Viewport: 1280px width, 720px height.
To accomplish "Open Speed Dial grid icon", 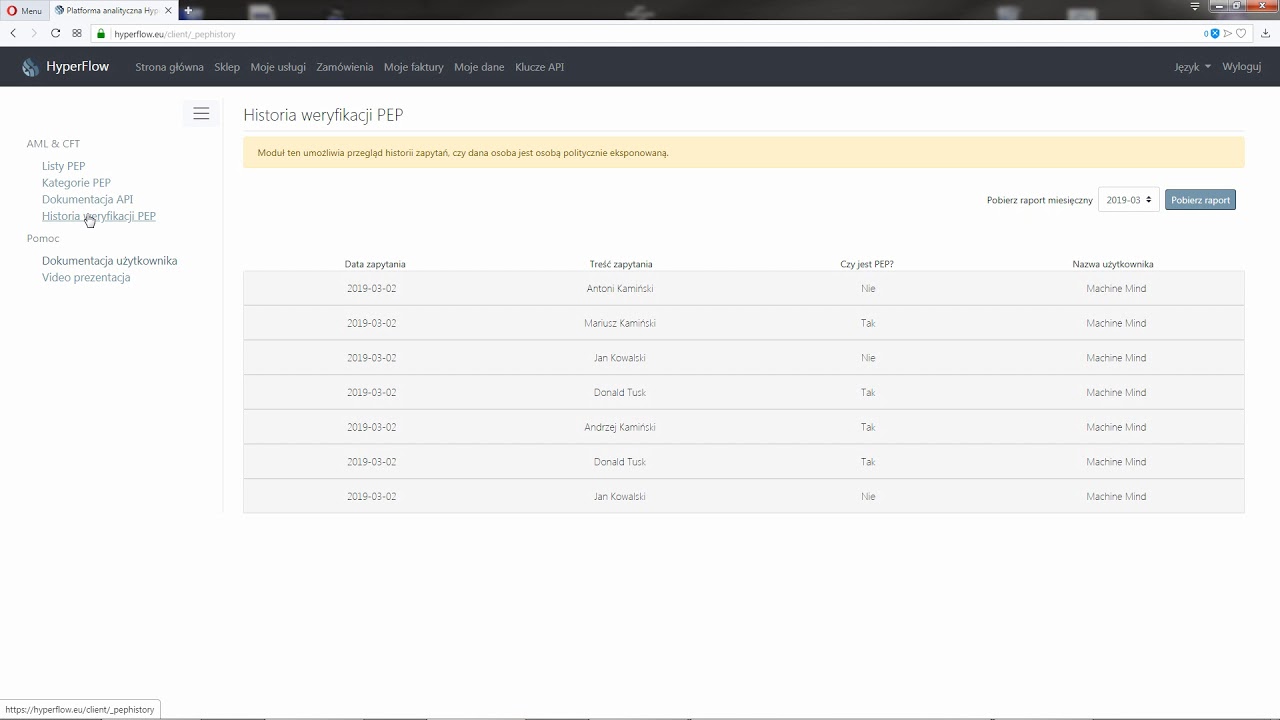I will pos(77,33).
